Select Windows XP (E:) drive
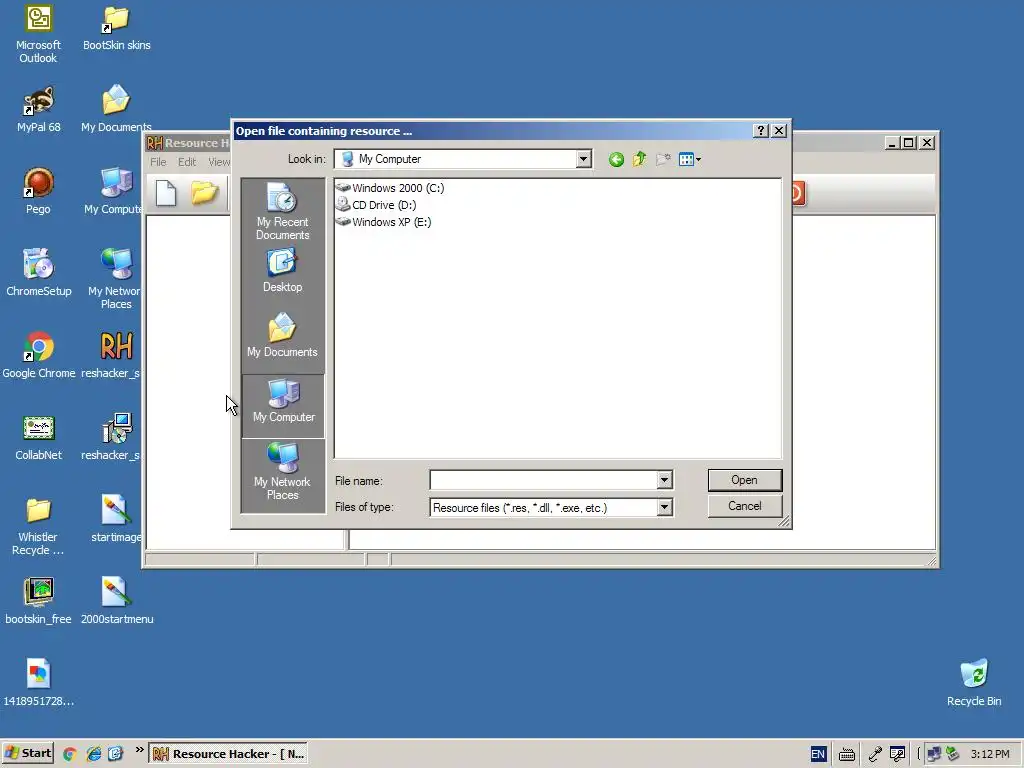Image resolution: width=1024 pixels, height=768 pixels. (383, 222)
